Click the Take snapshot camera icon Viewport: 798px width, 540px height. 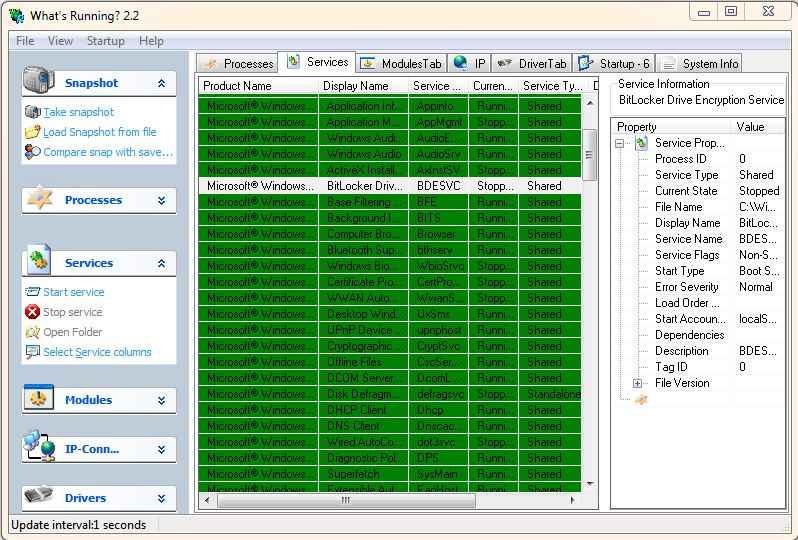pos(33,112)
